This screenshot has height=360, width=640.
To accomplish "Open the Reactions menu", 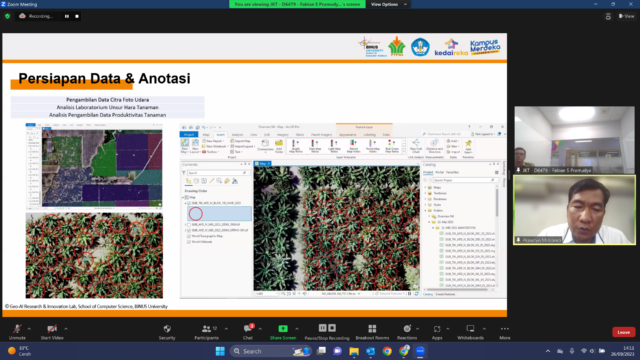I will click(407, 331).
